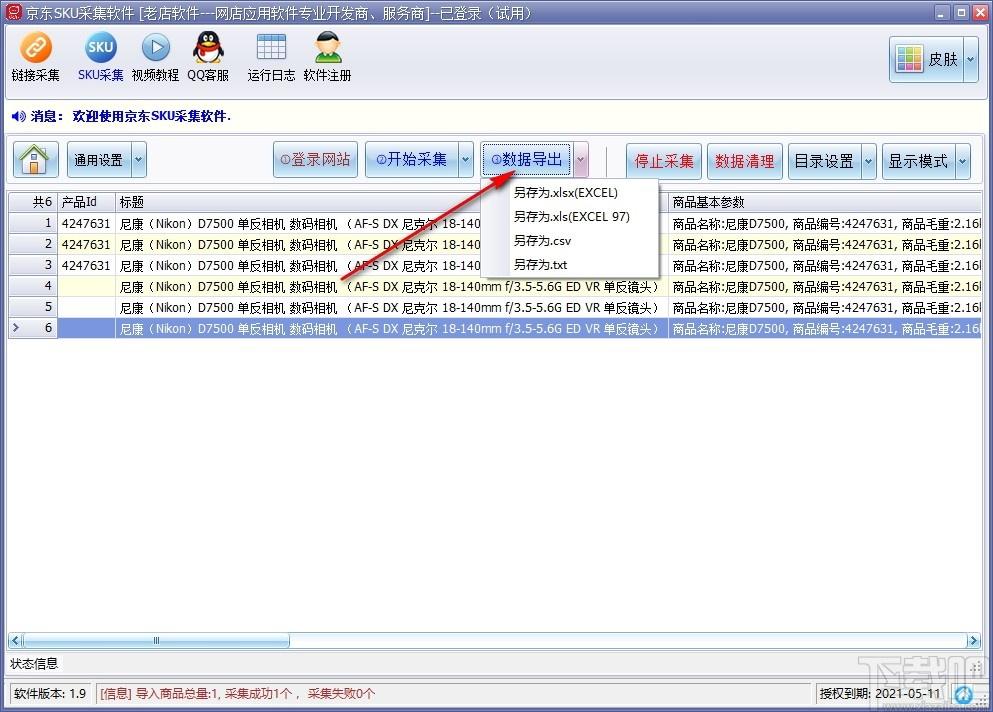
Task: Select row number 4 header
Action: (33, 286)
